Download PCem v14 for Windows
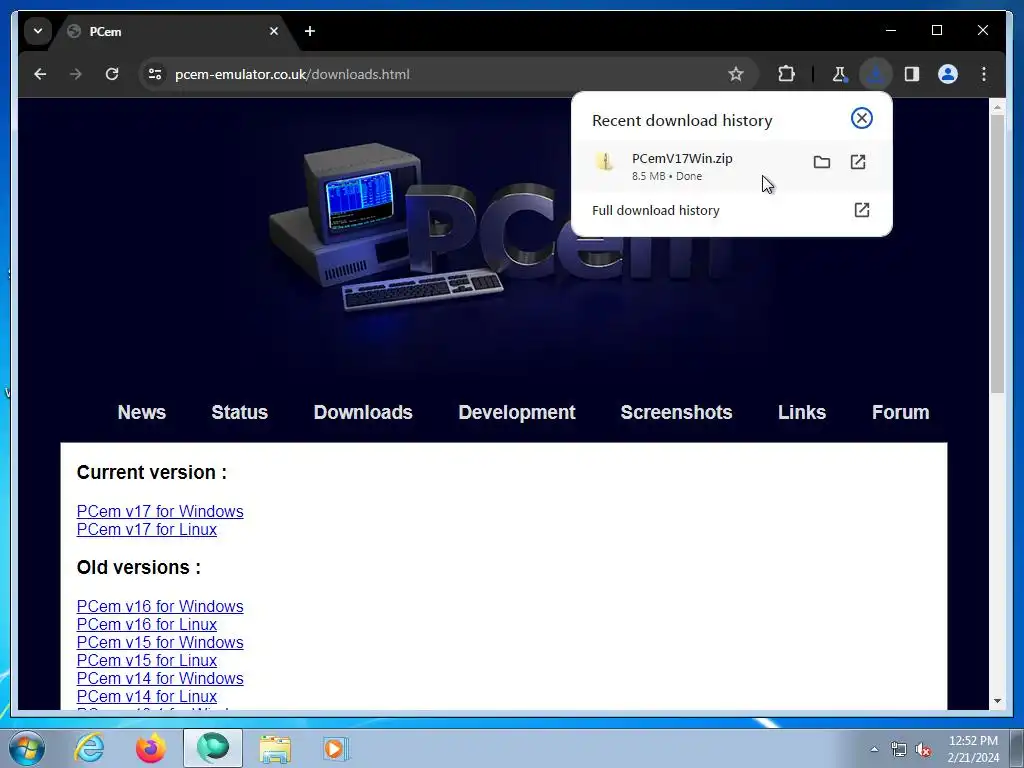1024x768 pixels. (160, 679)
